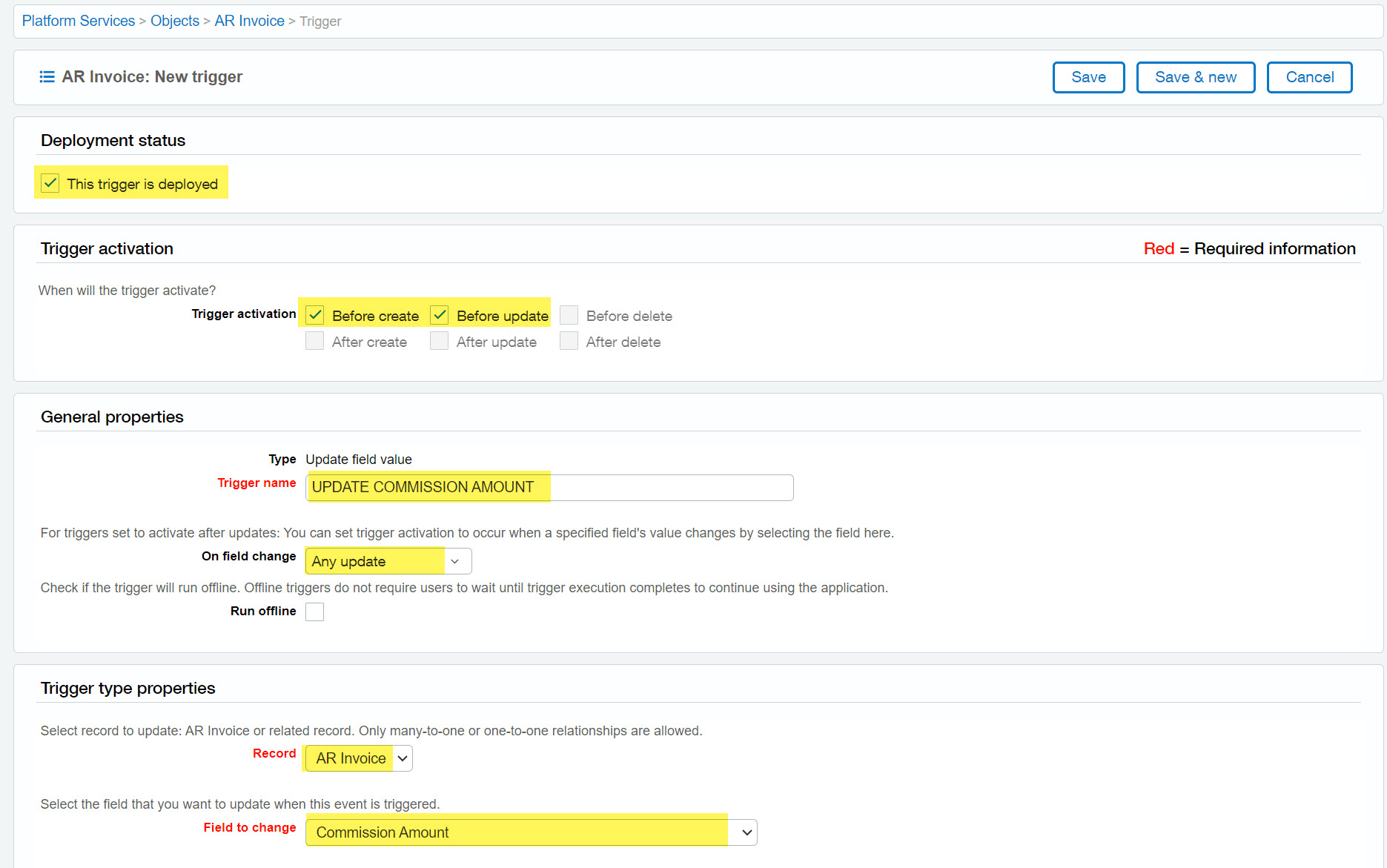Open the On field change dropdown
This screenshot has width=1387, height=868.
tap(388, 561)
